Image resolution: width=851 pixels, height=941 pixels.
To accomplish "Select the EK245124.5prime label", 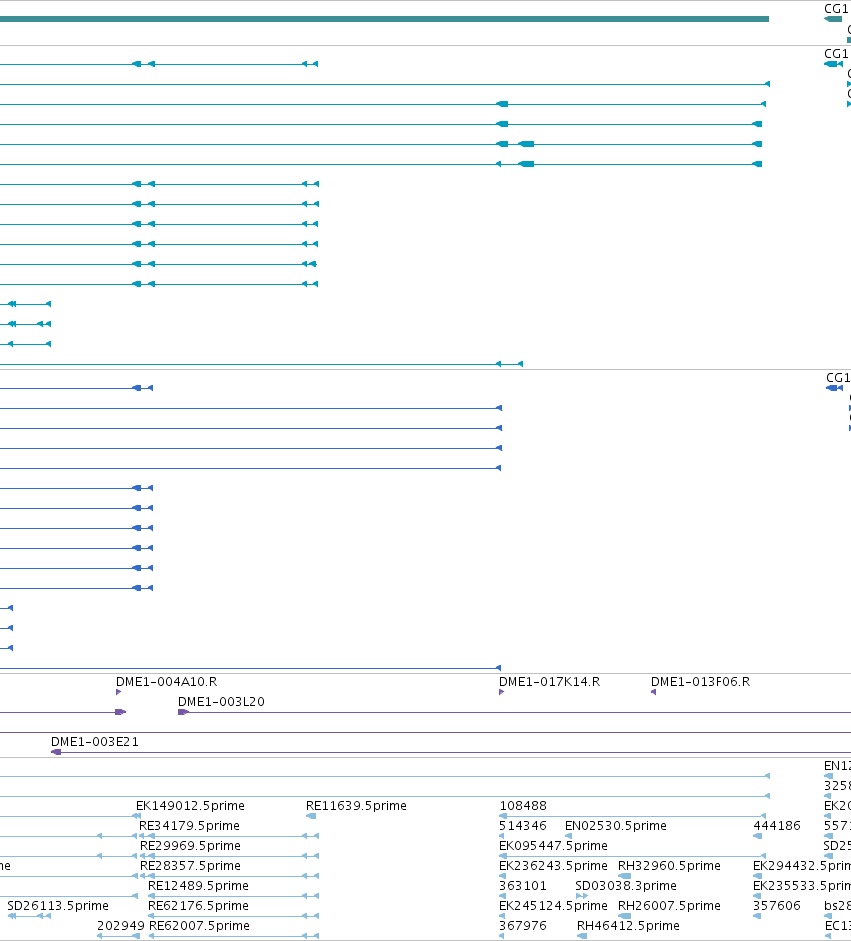I will click(x=553, y=906).
